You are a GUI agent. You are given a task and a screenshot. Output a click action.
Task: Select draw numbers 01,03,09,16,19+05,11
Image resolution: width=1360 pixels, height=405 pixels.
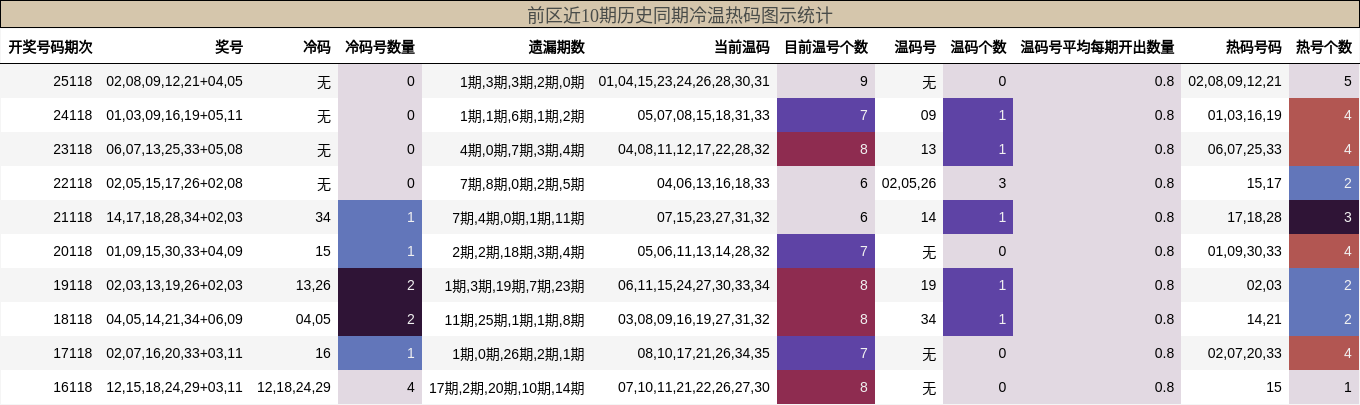(x=174, y=115)
